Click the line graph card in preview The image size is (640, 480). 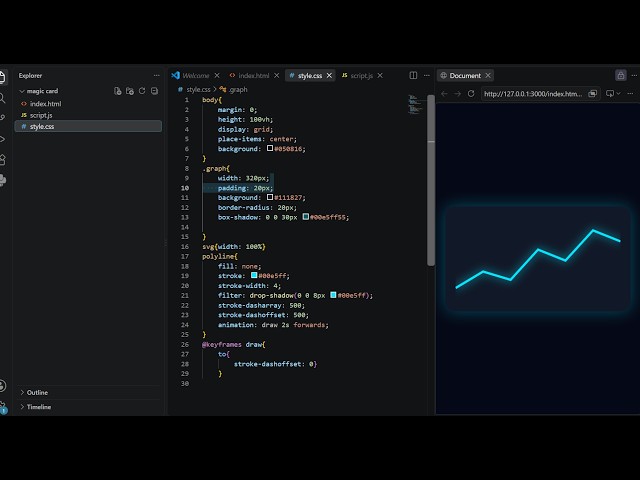538,259
